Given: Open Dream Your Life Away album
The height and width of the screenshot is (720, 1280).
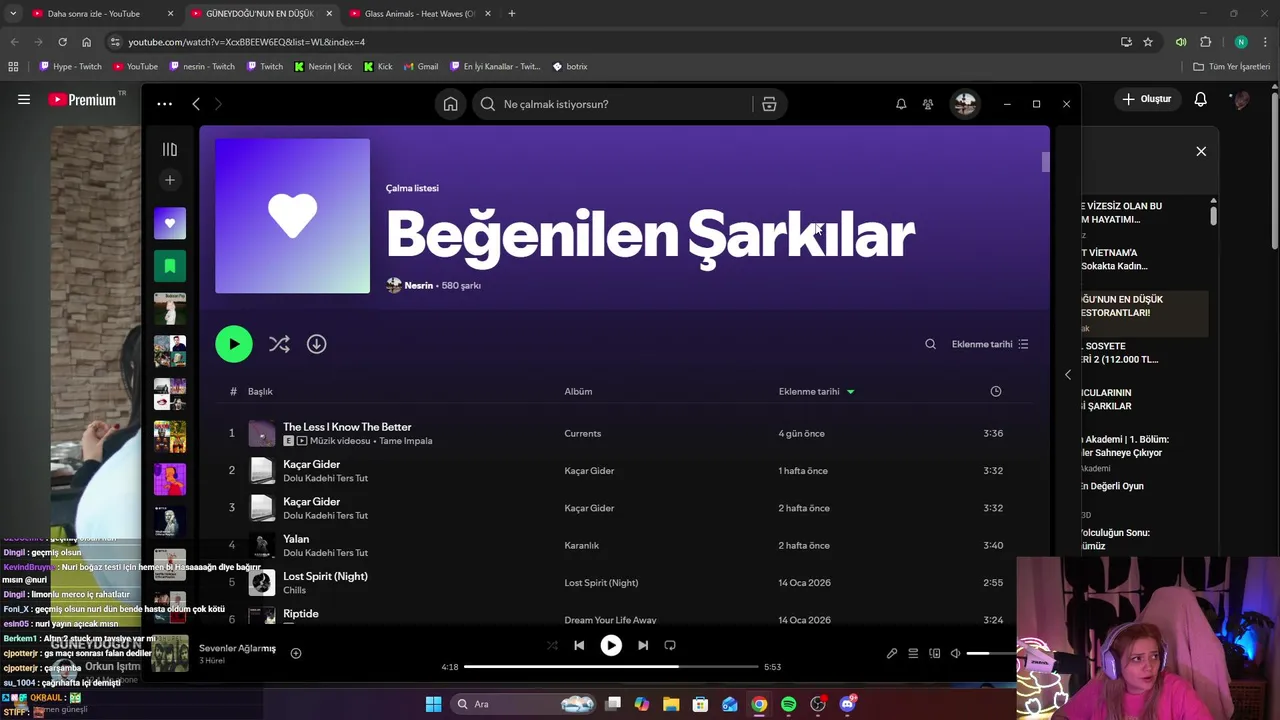Looking at the screenshot, I should pyautogui.click(x=610, y=620).
